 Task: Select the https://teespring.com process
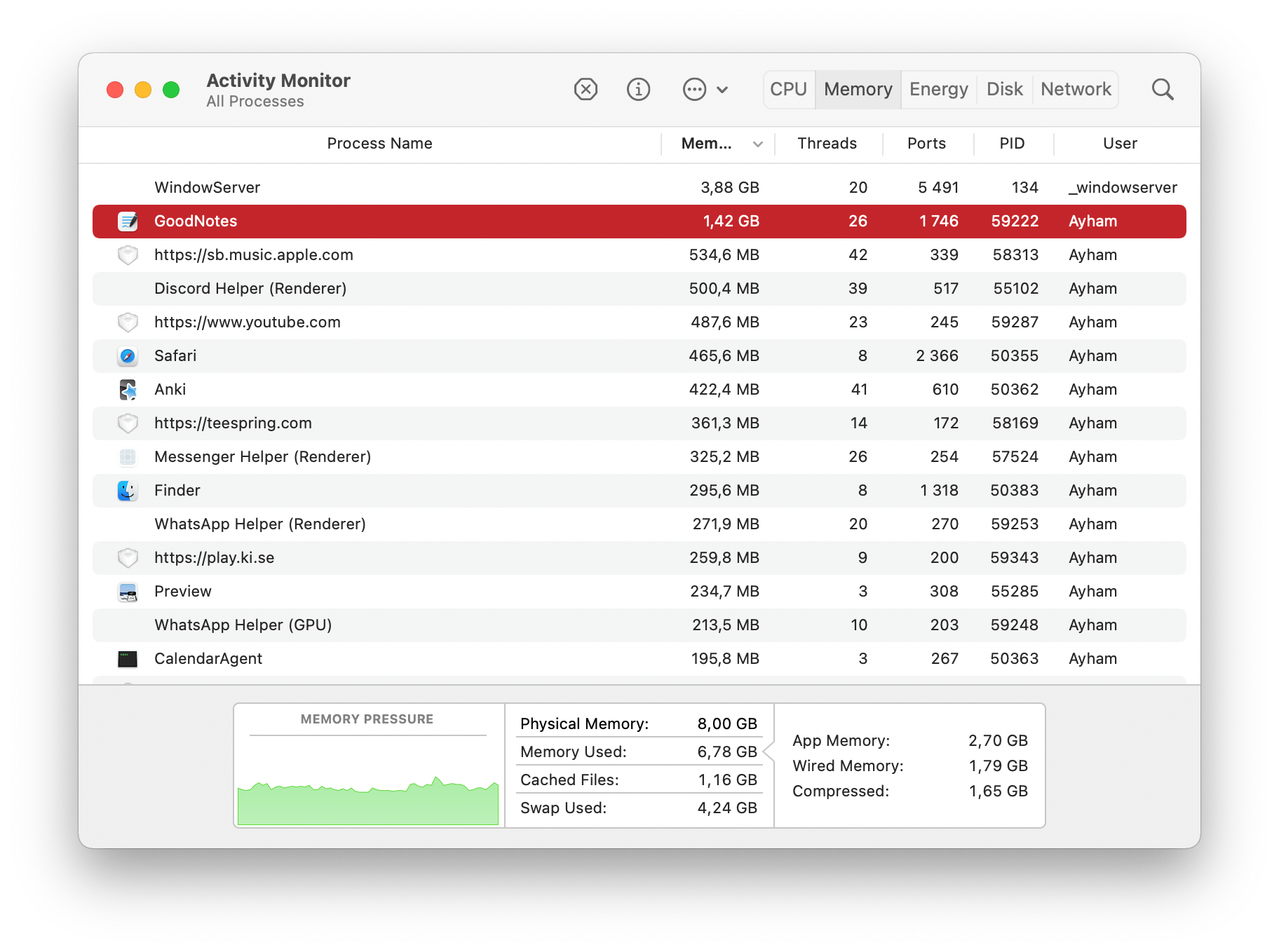click(x=233, y=423)
